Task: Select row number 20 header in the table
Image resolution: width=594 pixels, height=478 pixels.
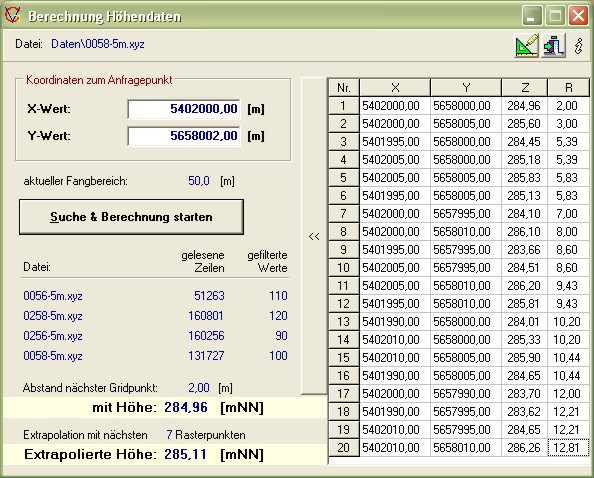Action: click(x=344, y=448)
